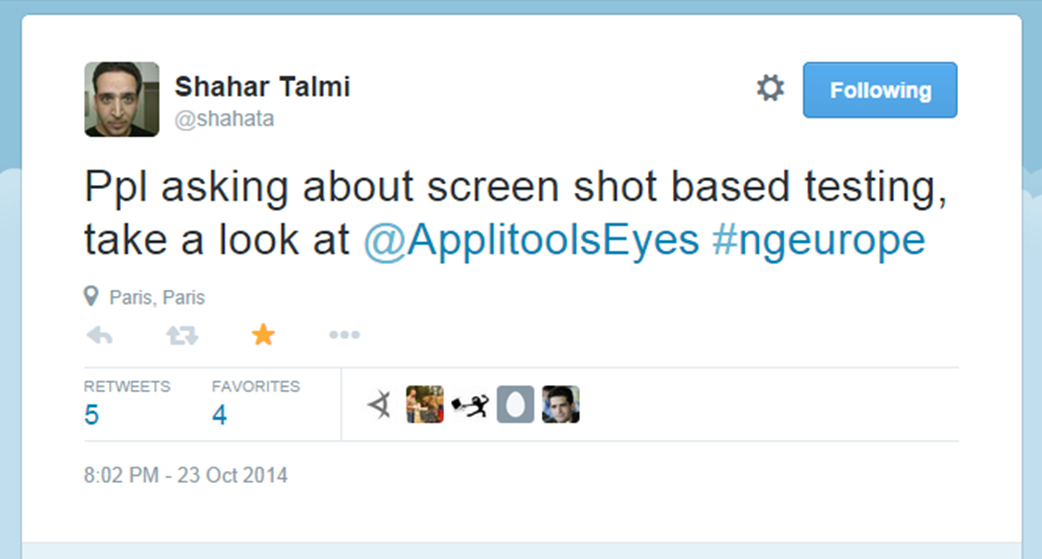Open the 8:02 PM - 23 Oct 2014 timestamp
1042x559 pixels.
[186, 475]
